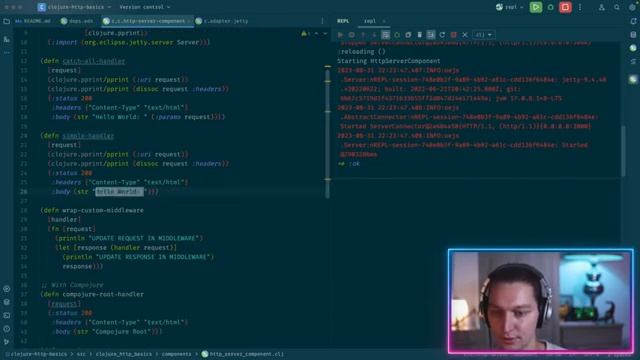Expand the clojure-http-basics project dropdown
Image resolution: width=640 pixels, height=360 pixels.
coord(75,7)
